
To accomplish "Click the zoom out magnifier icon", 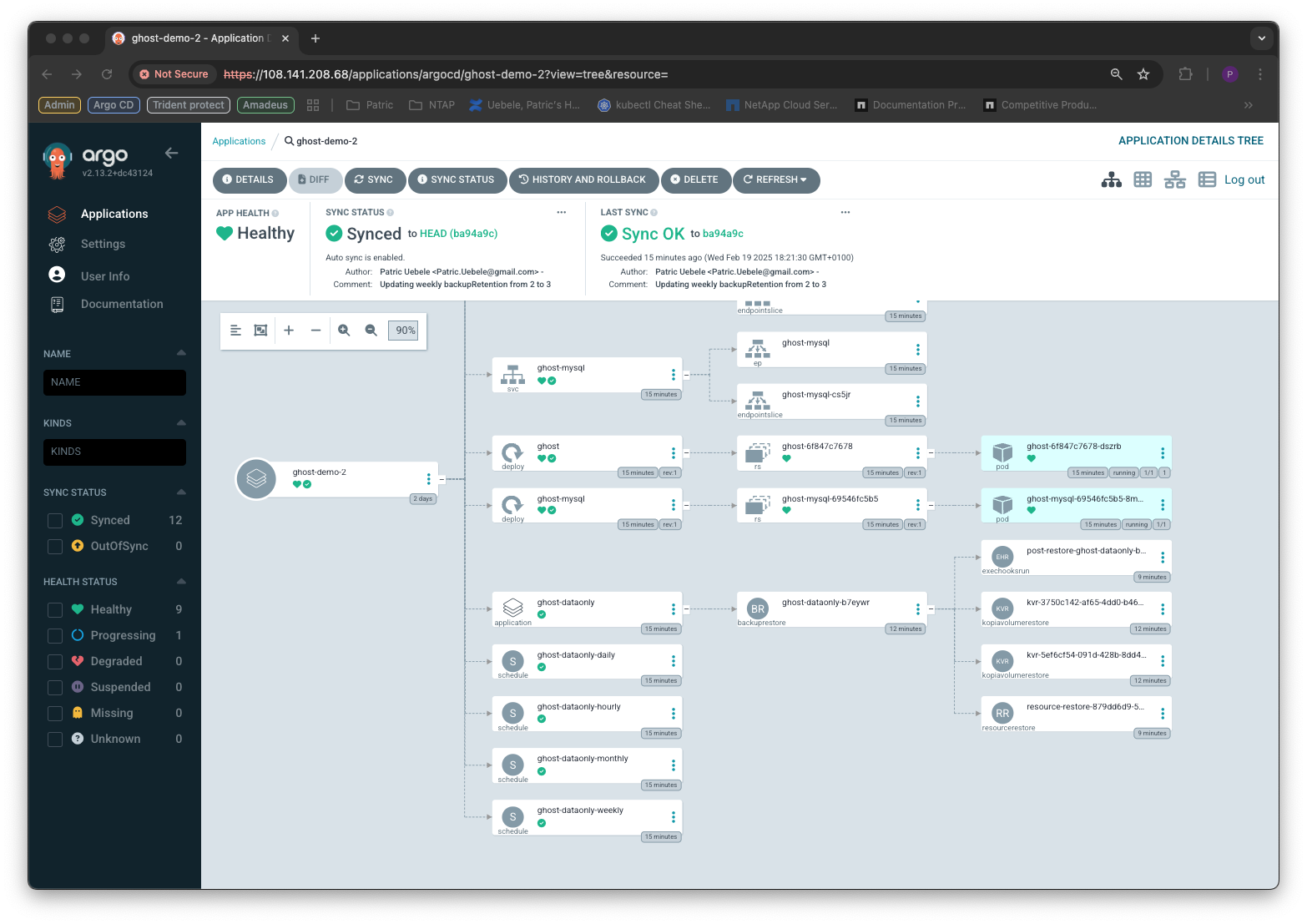I will [x=371, y=331].
